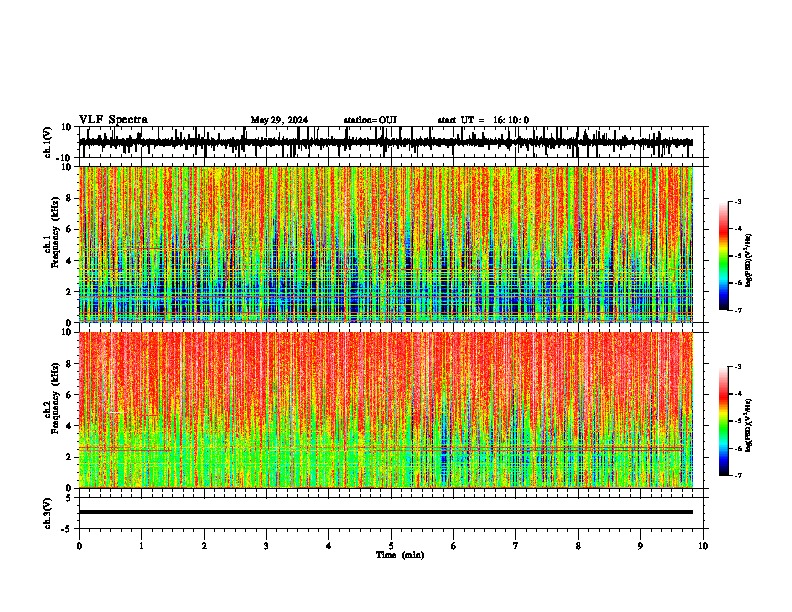
Task: Click the "ch.1(V)" waveform axis label
Action: (x=48, y=142)
